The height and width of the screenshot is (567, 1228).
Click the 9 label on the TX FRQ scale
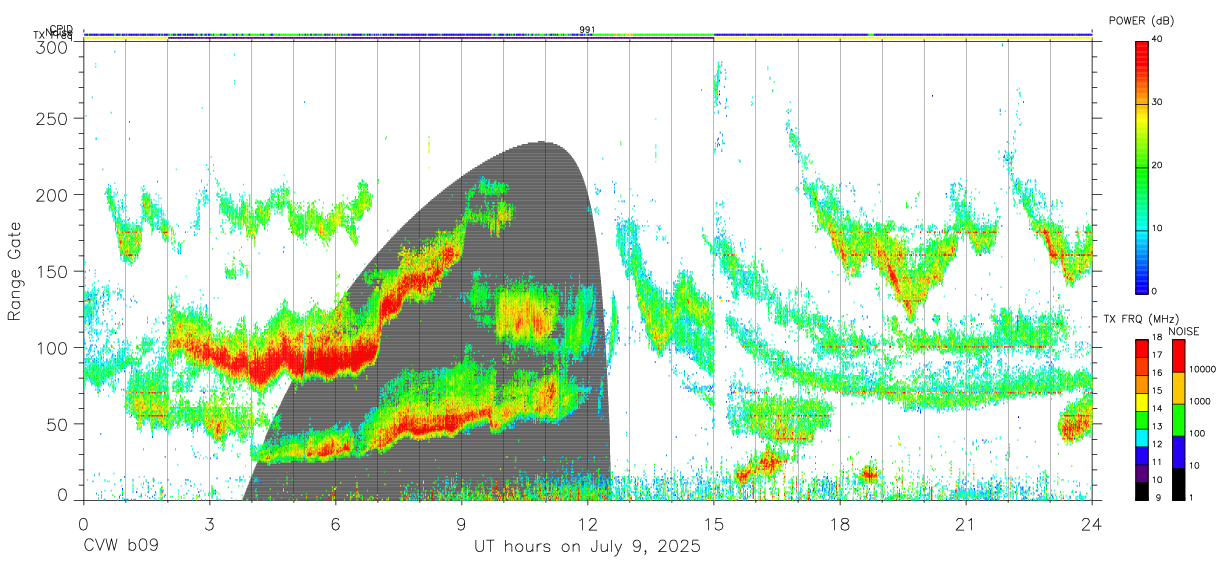tap(1160, 497)
